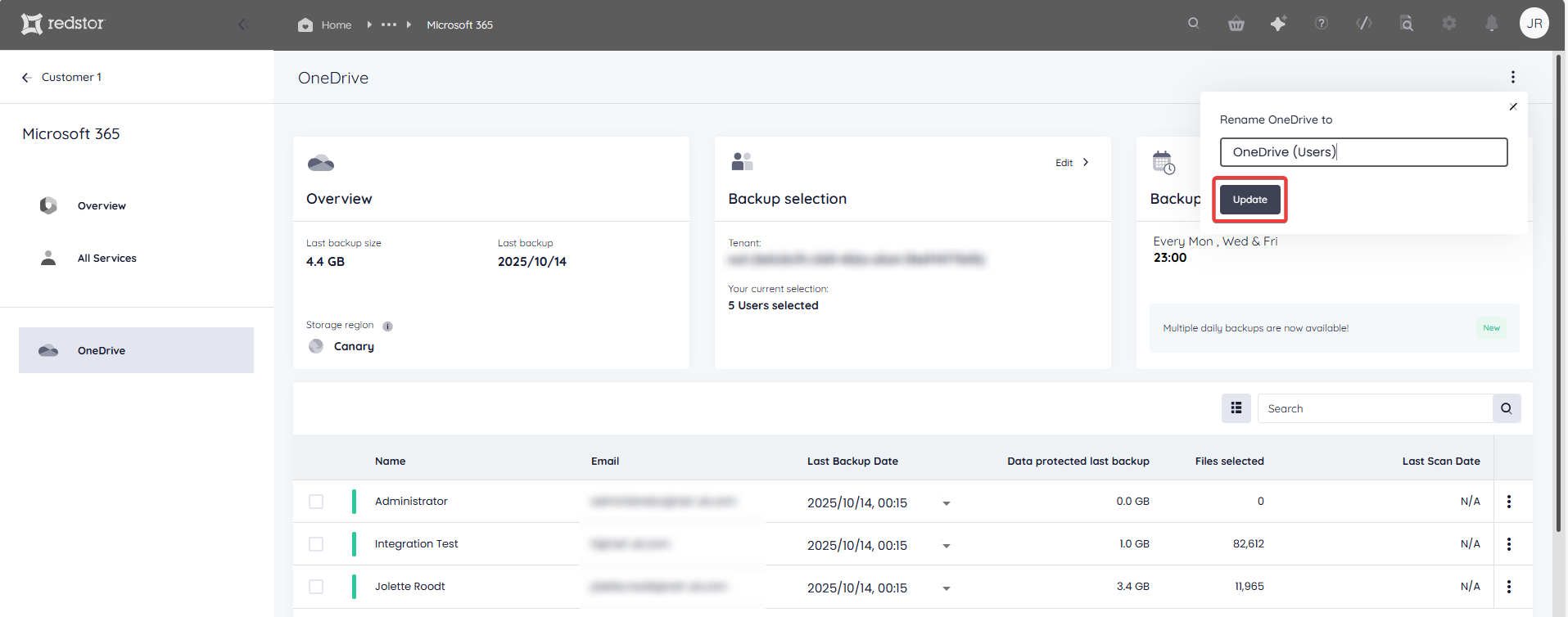
Task: Open Overview in the Microsoft 365 sidebar
Action: pos(102,206)
